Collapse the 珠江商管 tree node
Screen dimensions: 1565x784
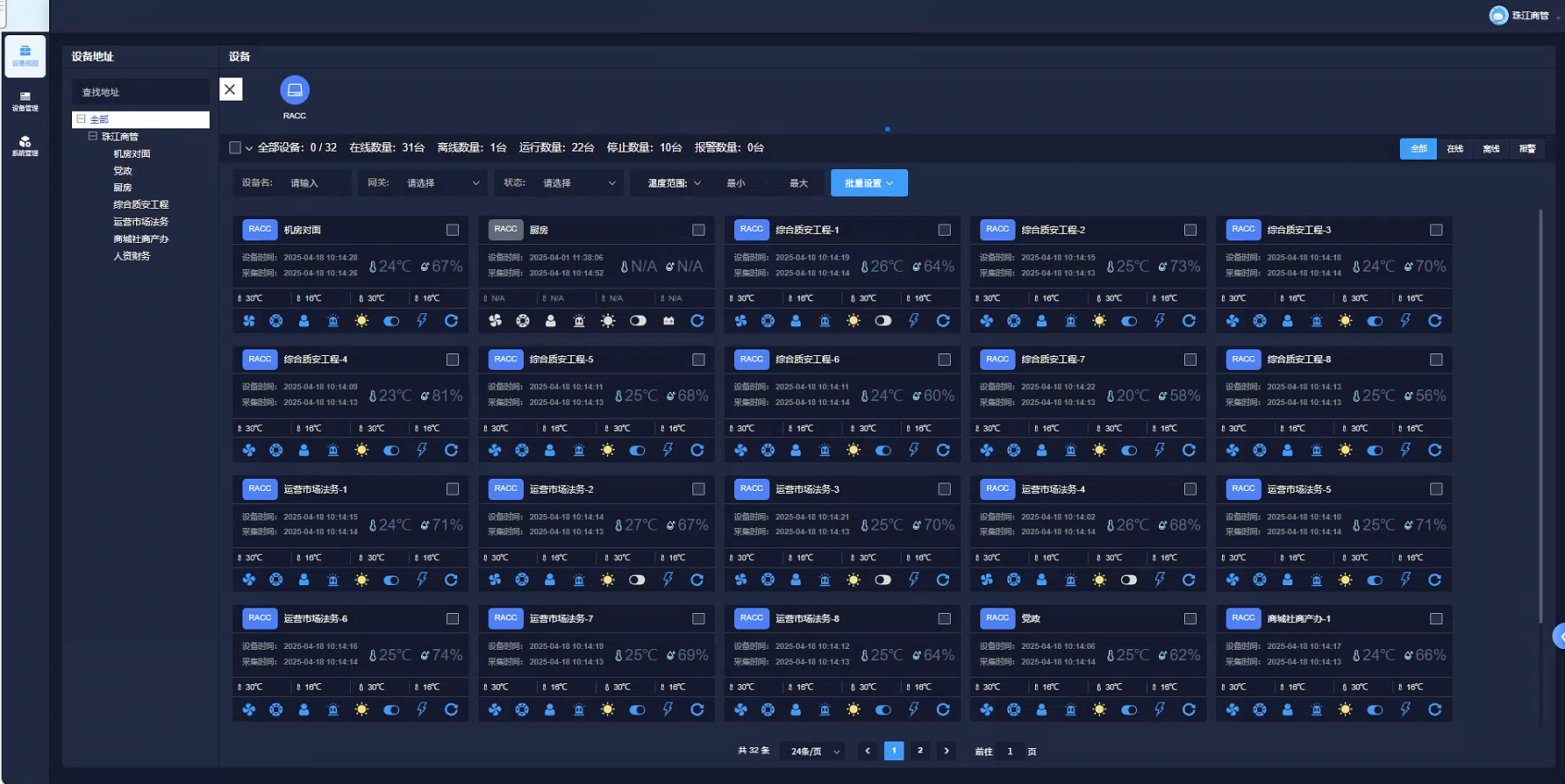(93, 137)
